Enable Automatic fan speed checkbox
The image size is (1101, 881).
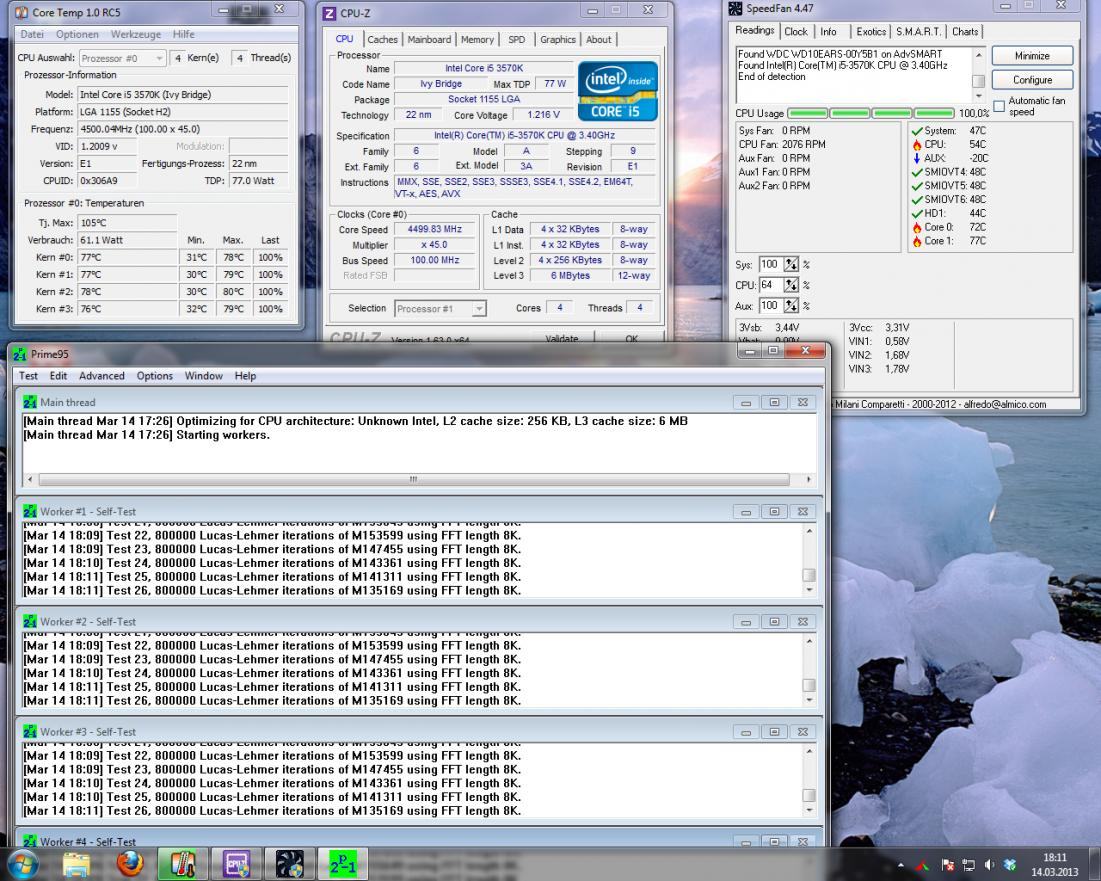pyautogui.click(x=999, y=105)
